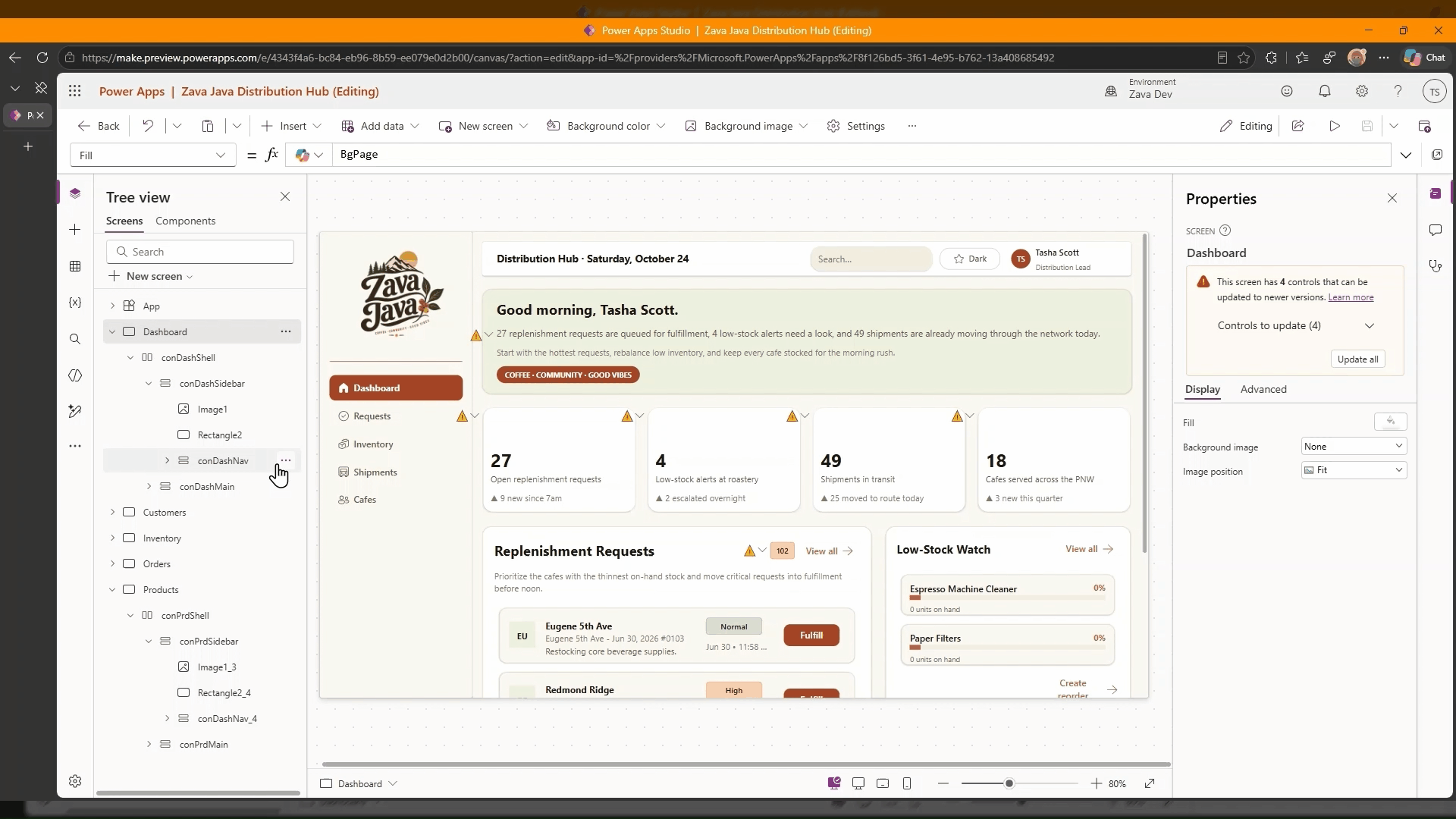Click Fulfill for Eugene 5th Ave
This screenshot has height=819, width=1456.
pyautogui.click(x=811, y=635)
